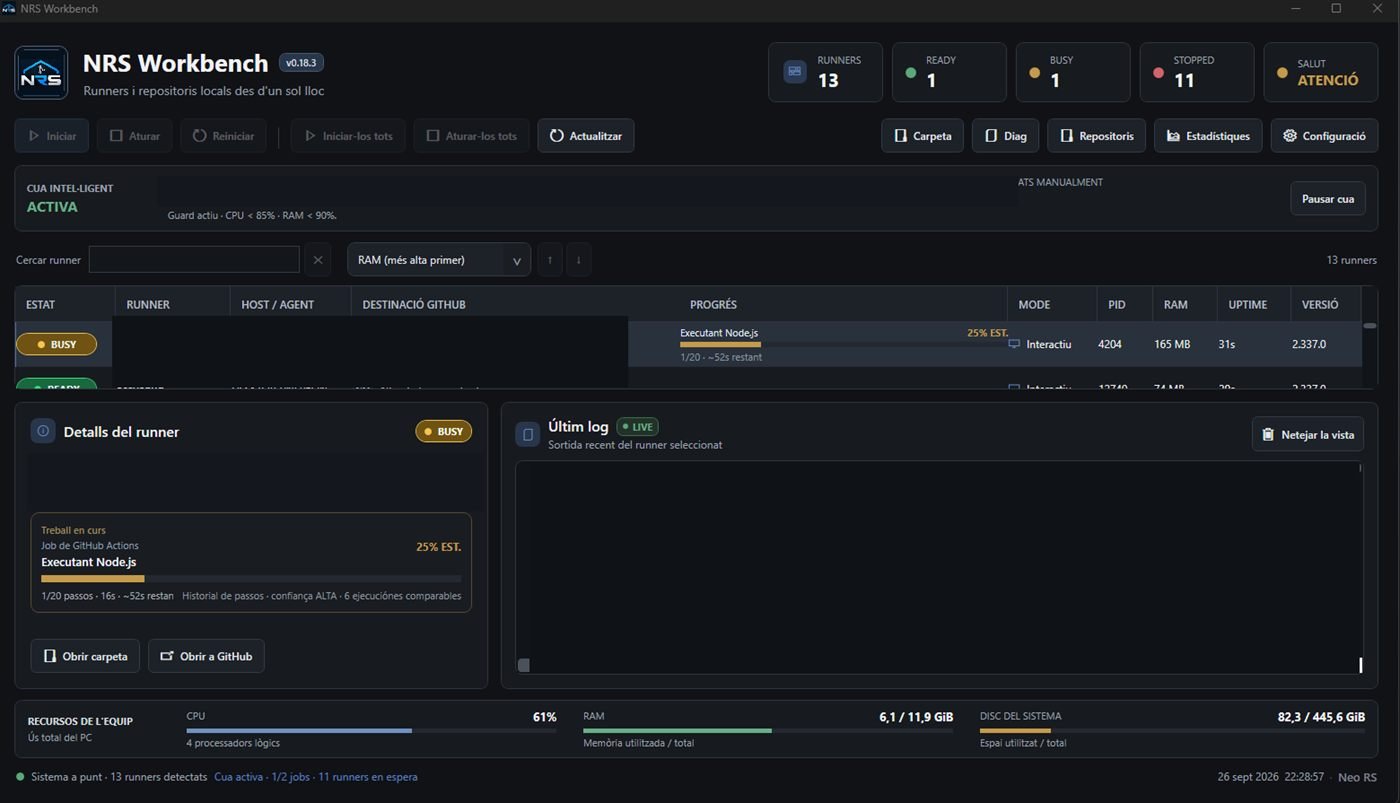Click the log icon beside Últim log
The image size is (1400, 803).
(x=527, y=434)
